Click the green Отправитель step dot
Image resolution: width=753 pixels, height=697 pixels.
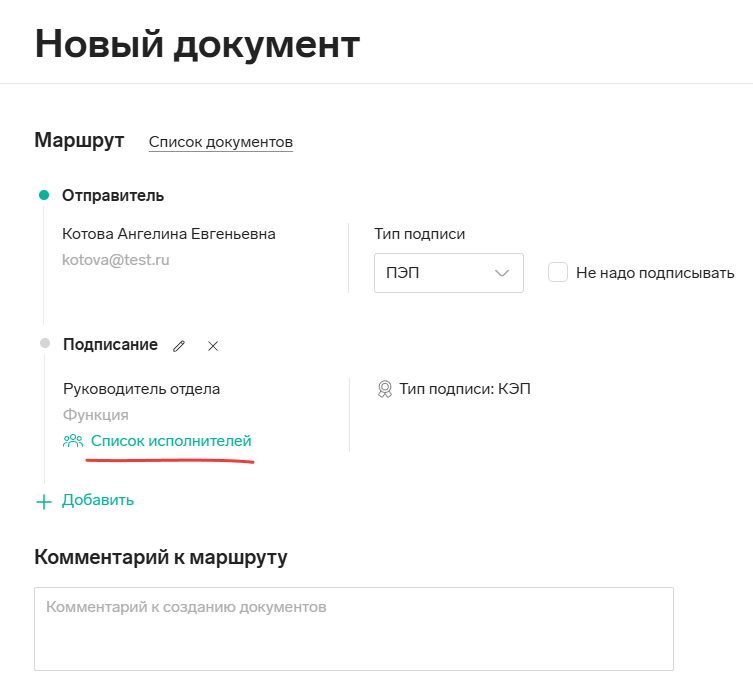pyautogui.click(x=44, y=195)
